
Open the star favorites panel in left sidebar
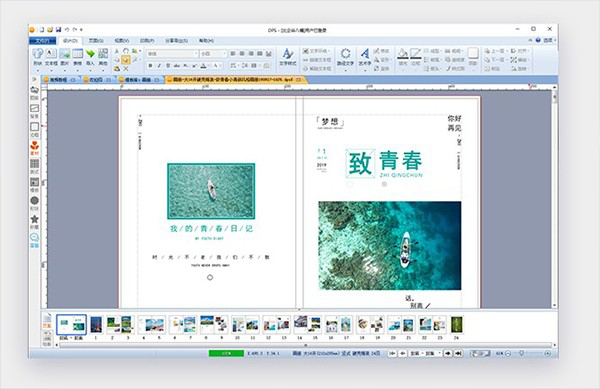[34, 221]
